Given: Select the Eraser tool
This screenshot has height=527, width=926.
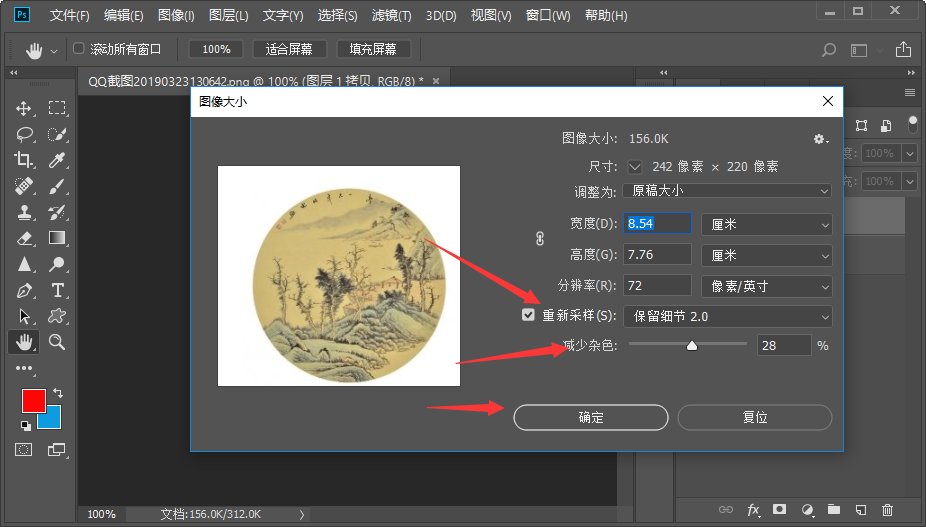Looking at the screenshot, I should click(x=24, y=238).
